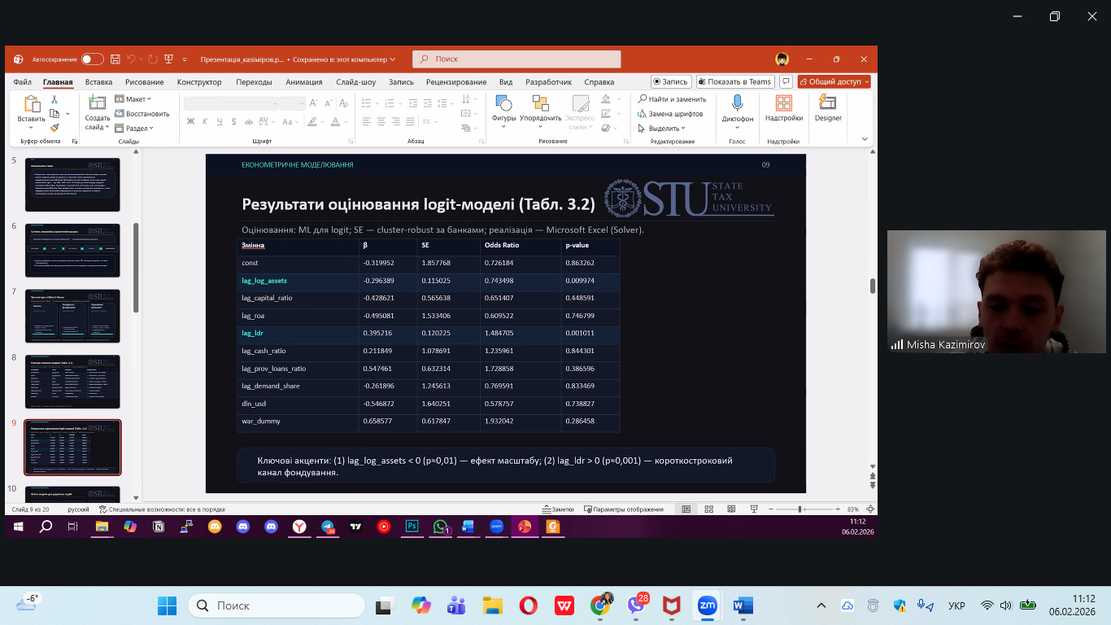Open the Animation (Анимация) ribbon tab

(304, 82)
